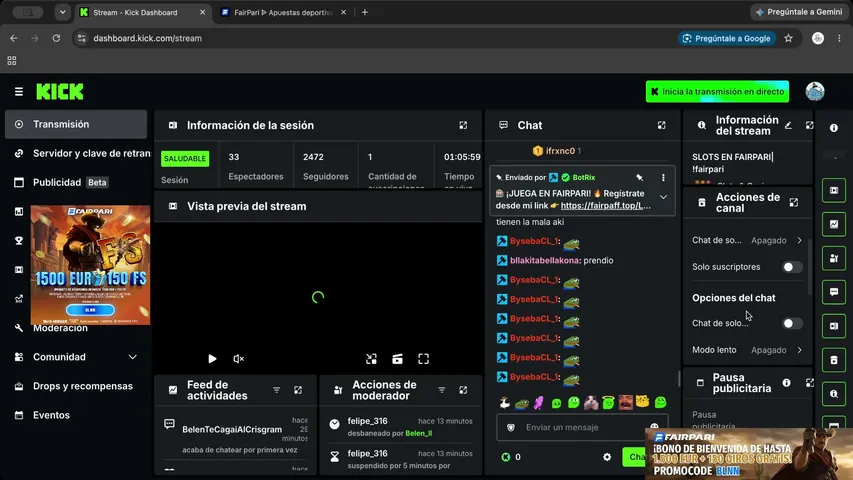
Task: Open the hamburger menu beside KICK logo
Action: 18,91
